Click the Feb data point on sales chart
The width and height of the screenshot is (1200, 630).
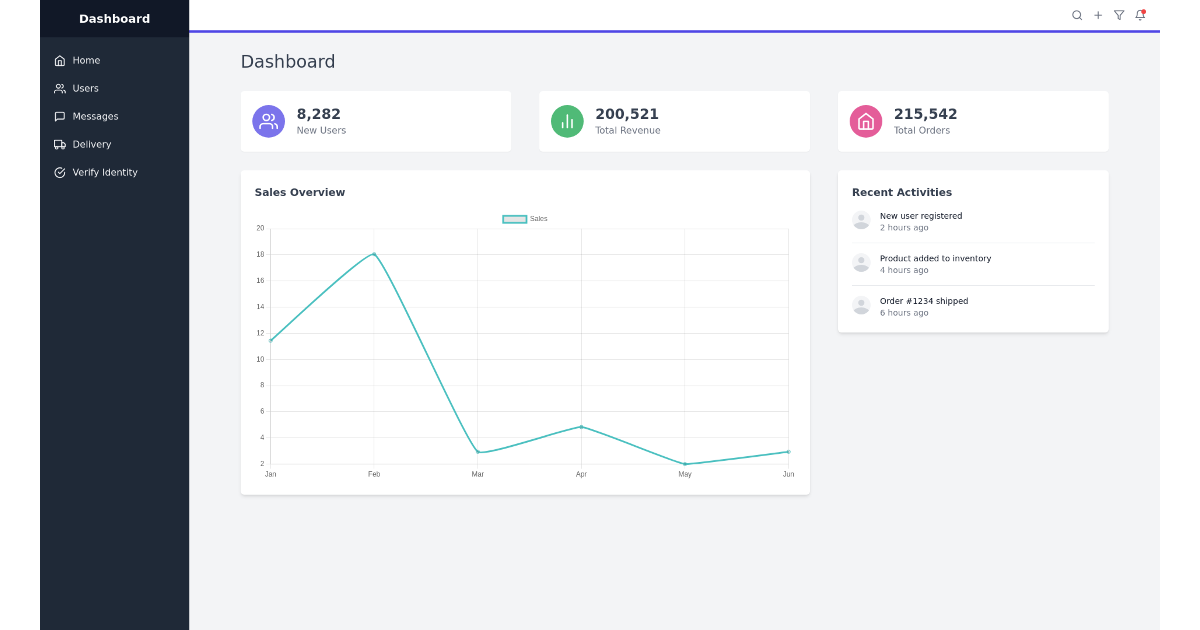[x=374, y=254]
